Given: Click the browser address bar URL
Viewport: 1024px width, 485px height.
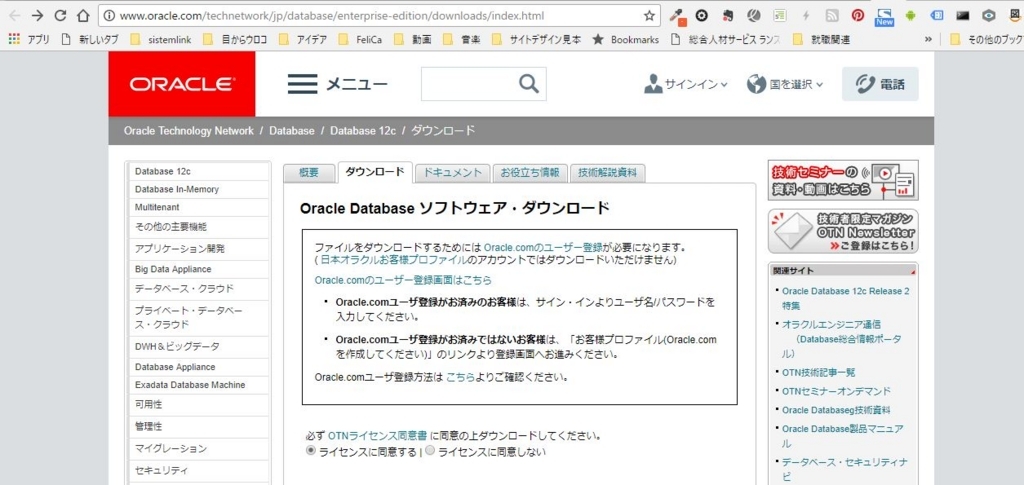Looking at the screenshot, I should pyautogui.click(x=332, y=16).
